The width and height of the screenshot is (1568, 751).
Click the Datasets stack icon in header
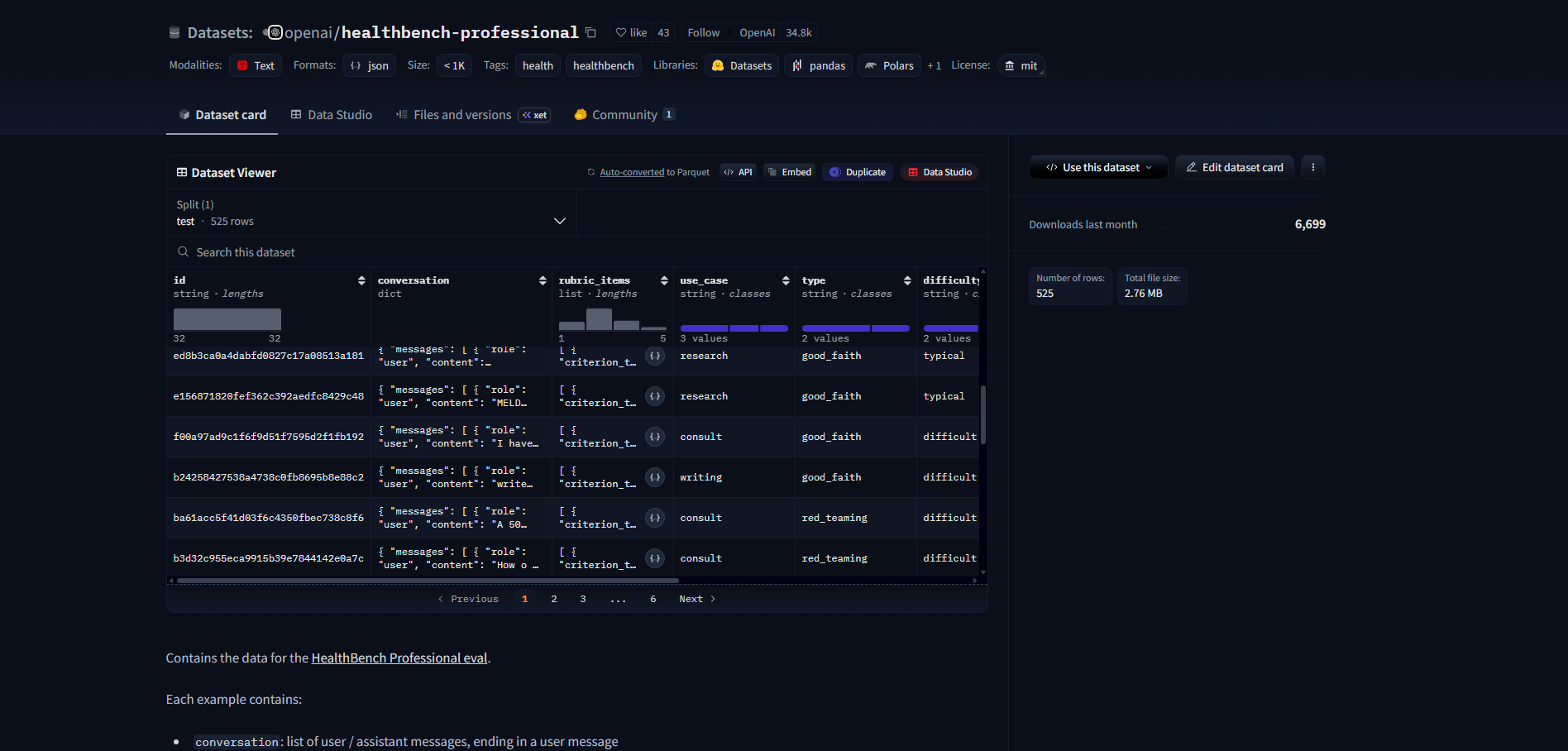tap(174, 33)
